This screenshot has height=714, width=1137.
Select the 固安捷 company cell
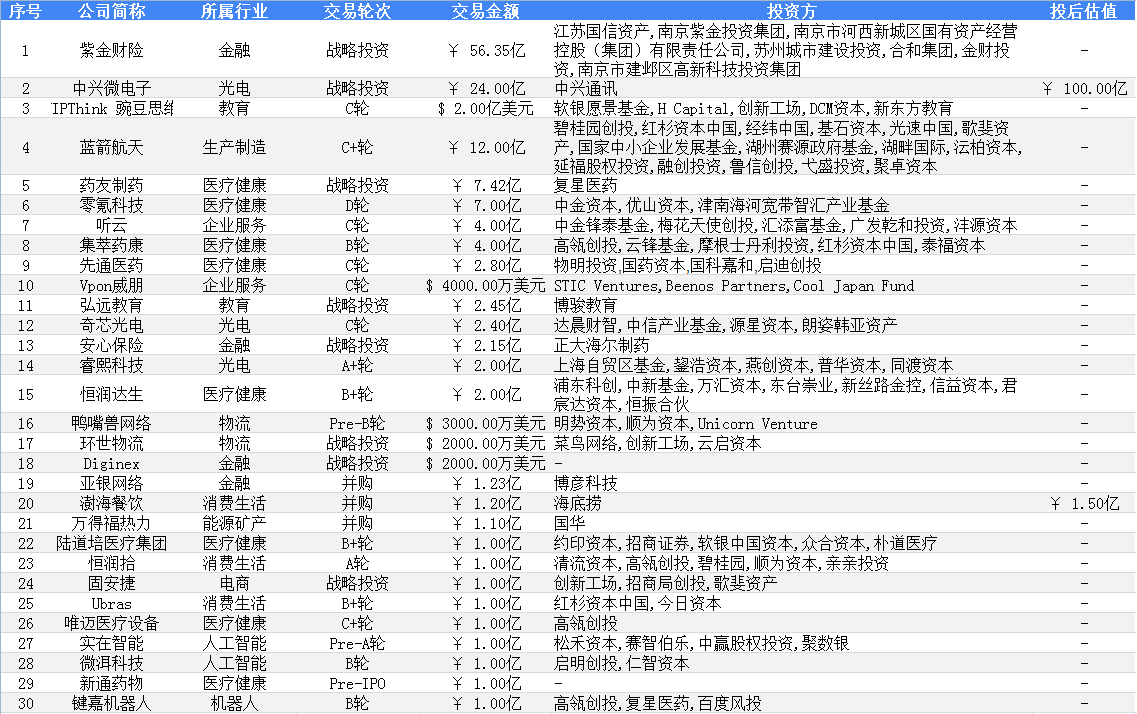(x=112, y=584)
